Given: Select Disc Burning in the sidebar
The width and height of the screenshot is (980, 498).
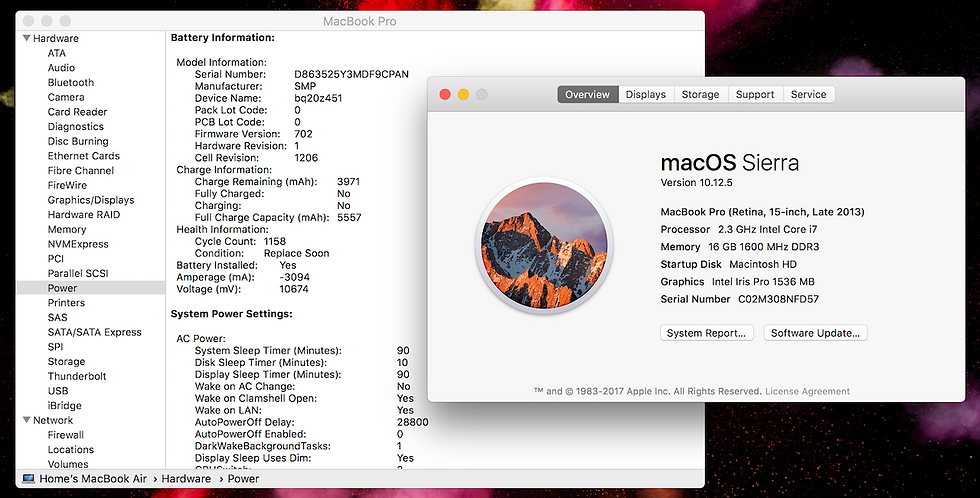Looking at the screenshot, I should [x=78, y=141].
